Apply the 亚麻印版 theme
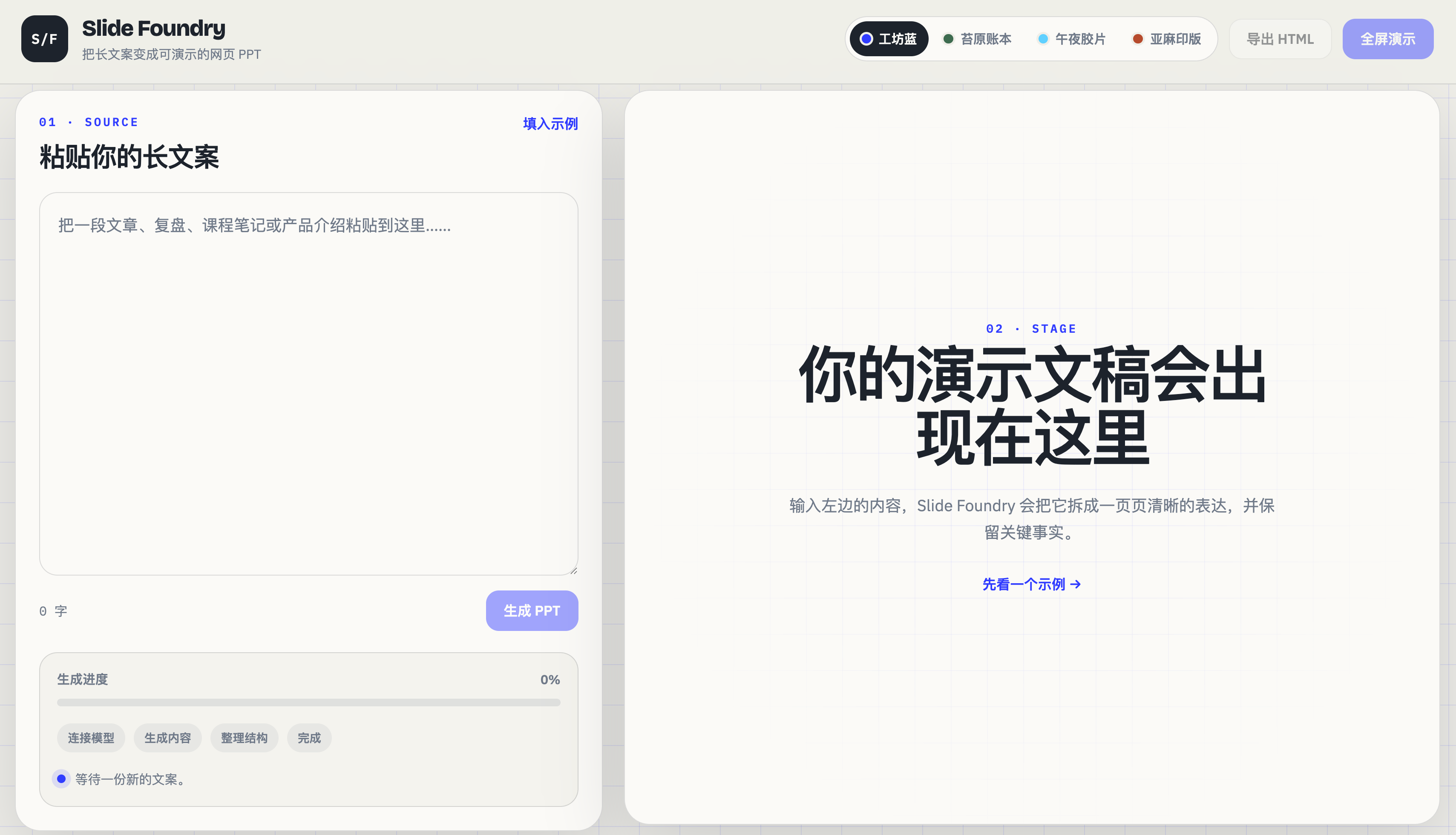1456x835 pixels. click(1167, 39)
